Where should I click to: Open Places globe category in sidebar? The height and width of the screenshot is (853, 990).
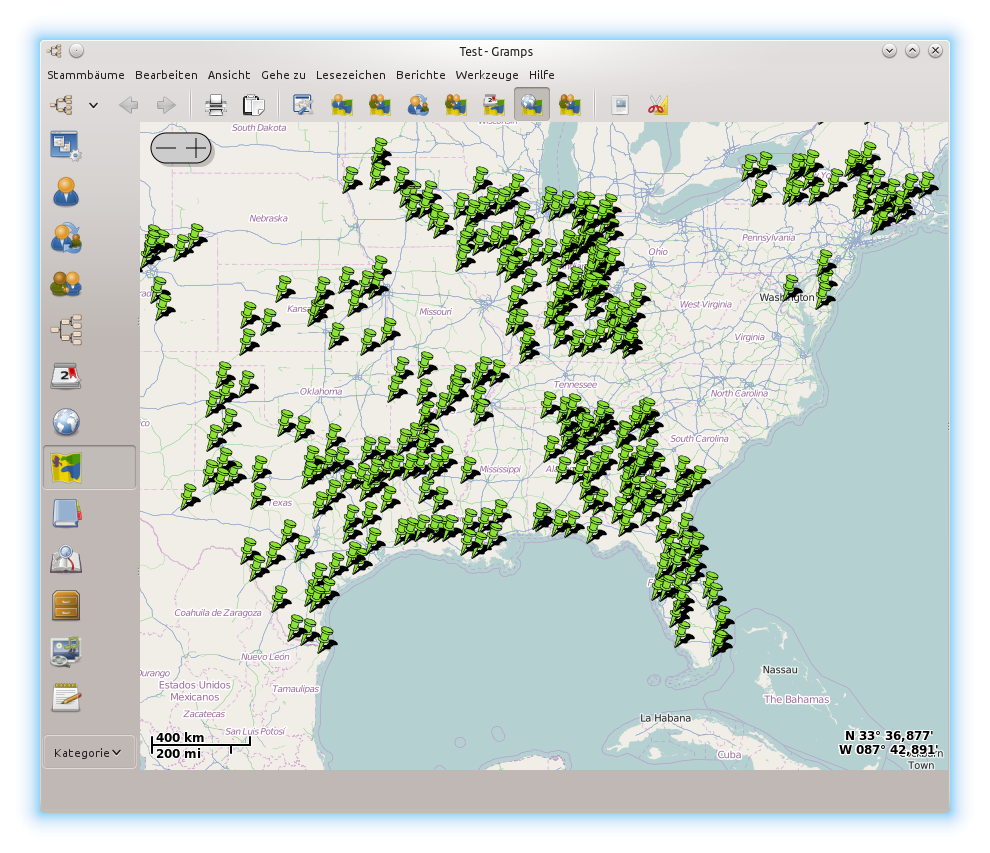[66, 422]
